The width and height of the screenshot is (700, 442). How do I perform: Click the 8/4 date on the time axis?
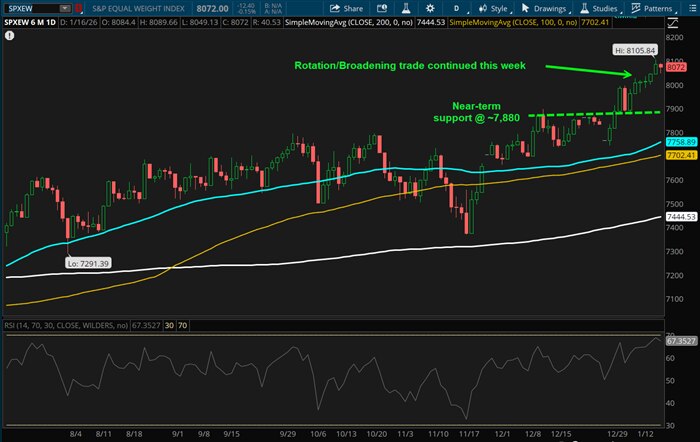tap(76, 434)
